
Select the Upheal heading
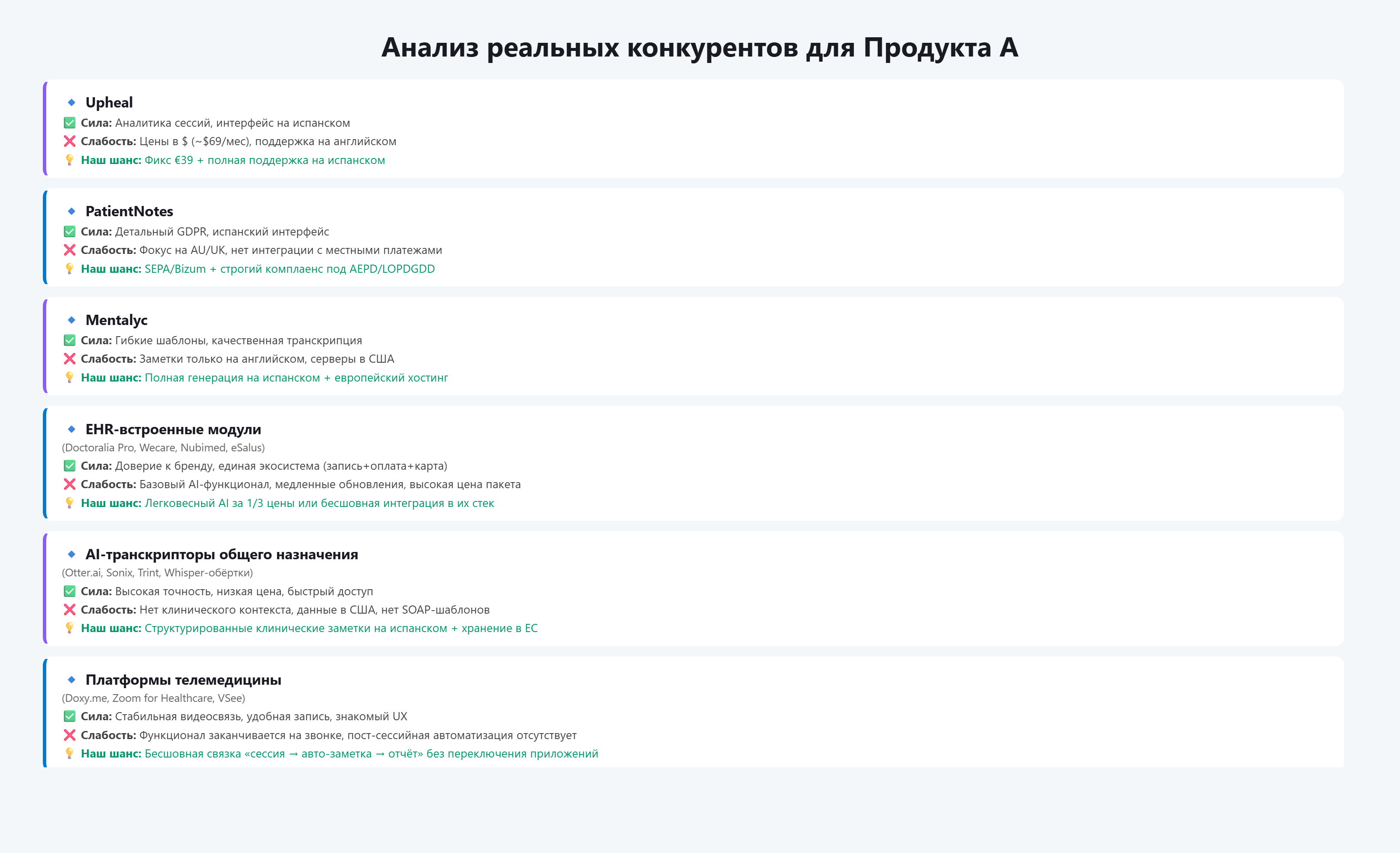click(x=109, y=103)
